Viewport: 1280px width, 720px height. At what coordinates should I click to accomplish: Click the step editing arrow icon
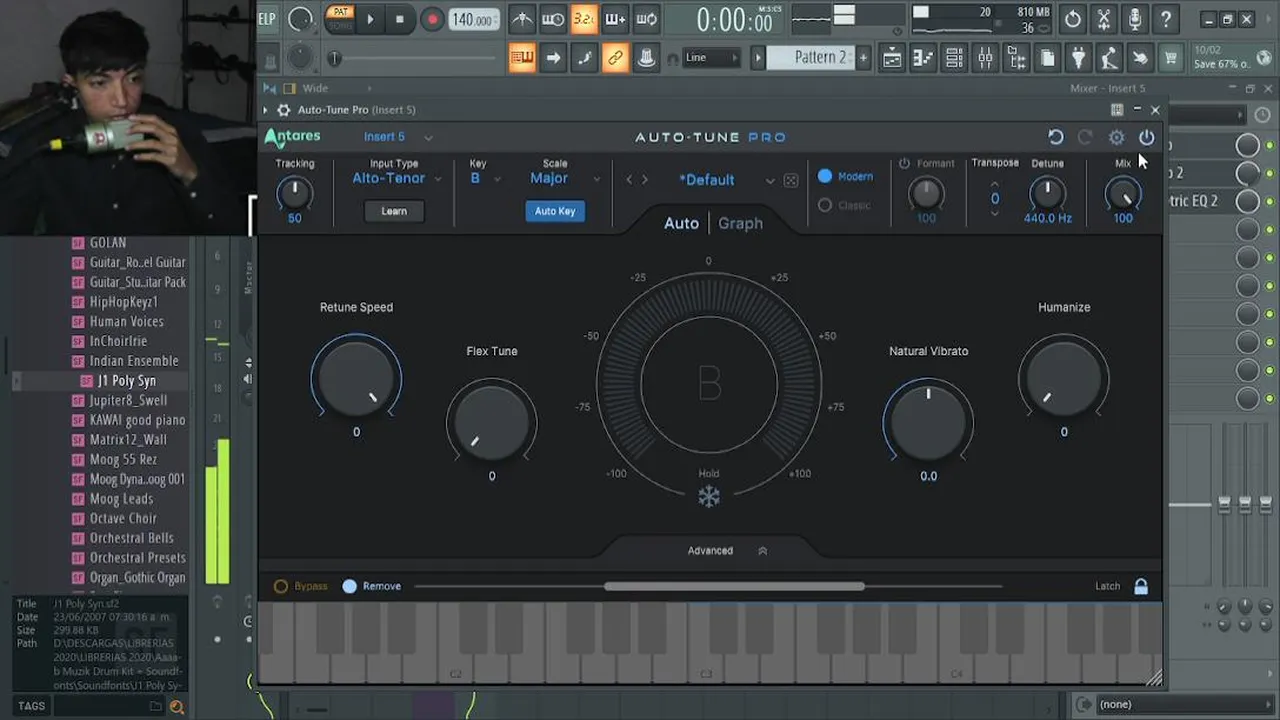(x=553, y=58)
